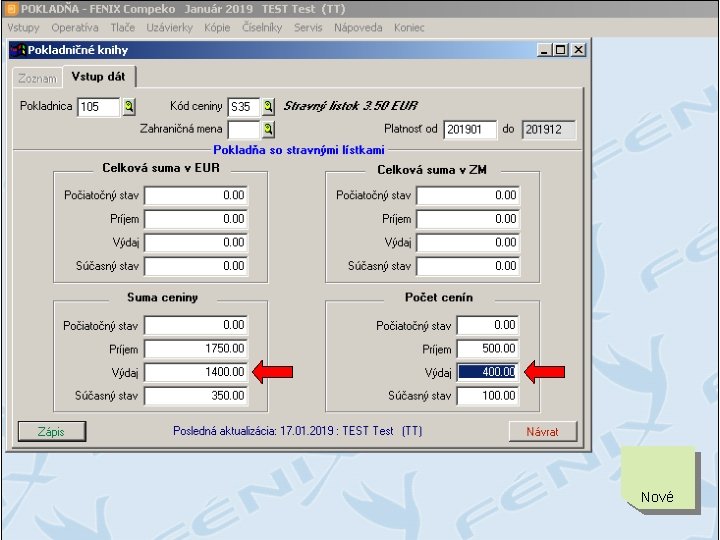Screen dimensions: 720x540
Task: Open the Kópie menu
Action: pyautogui.click(x=217, y=28)
